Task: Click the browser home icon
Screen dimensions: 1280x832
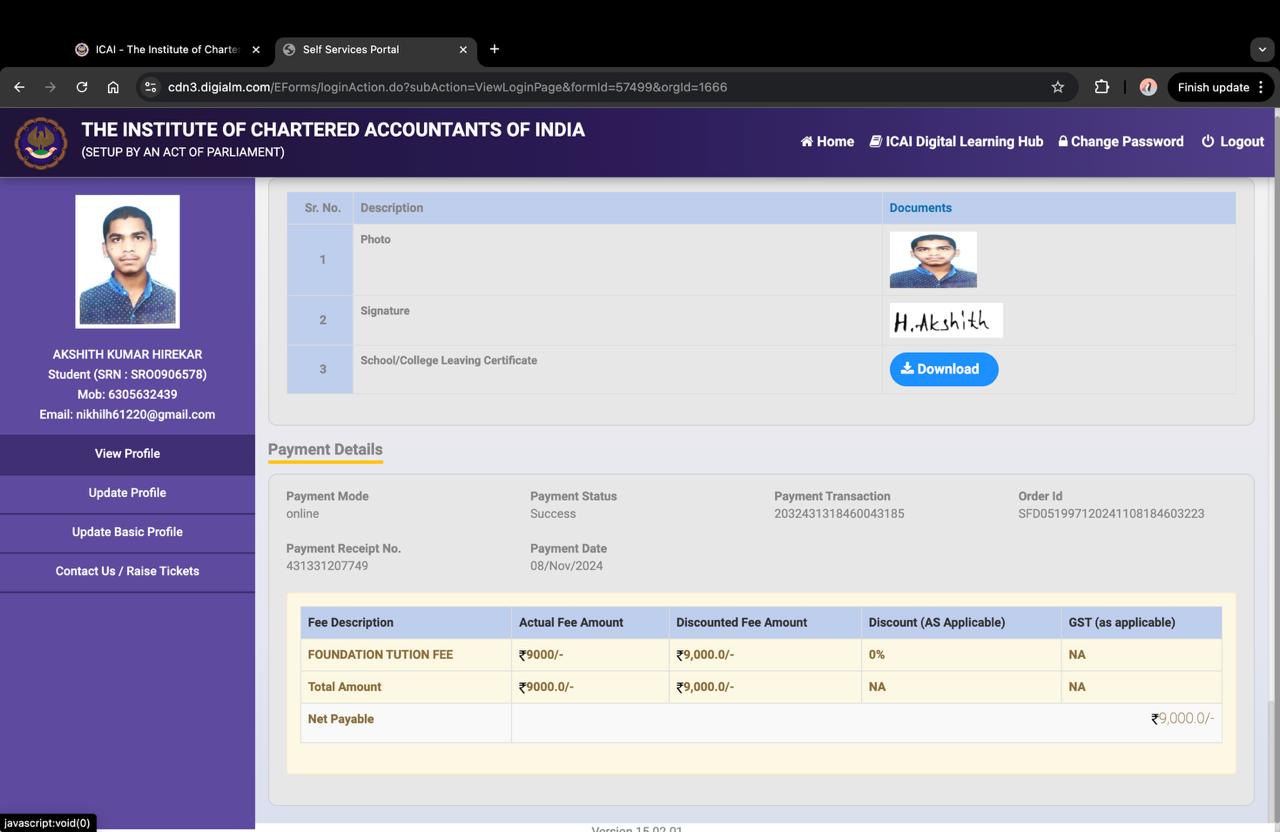Action: click(113, 87)
